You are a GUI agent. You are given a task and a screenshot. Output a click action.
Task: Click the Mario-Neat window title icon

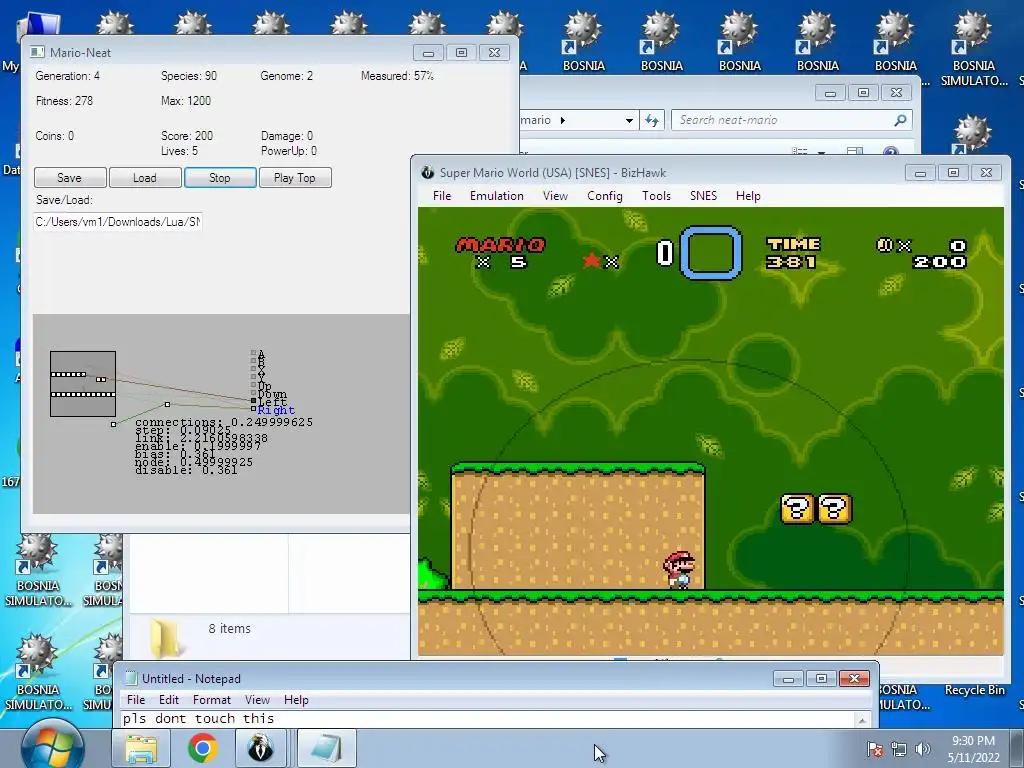(37, 52)
